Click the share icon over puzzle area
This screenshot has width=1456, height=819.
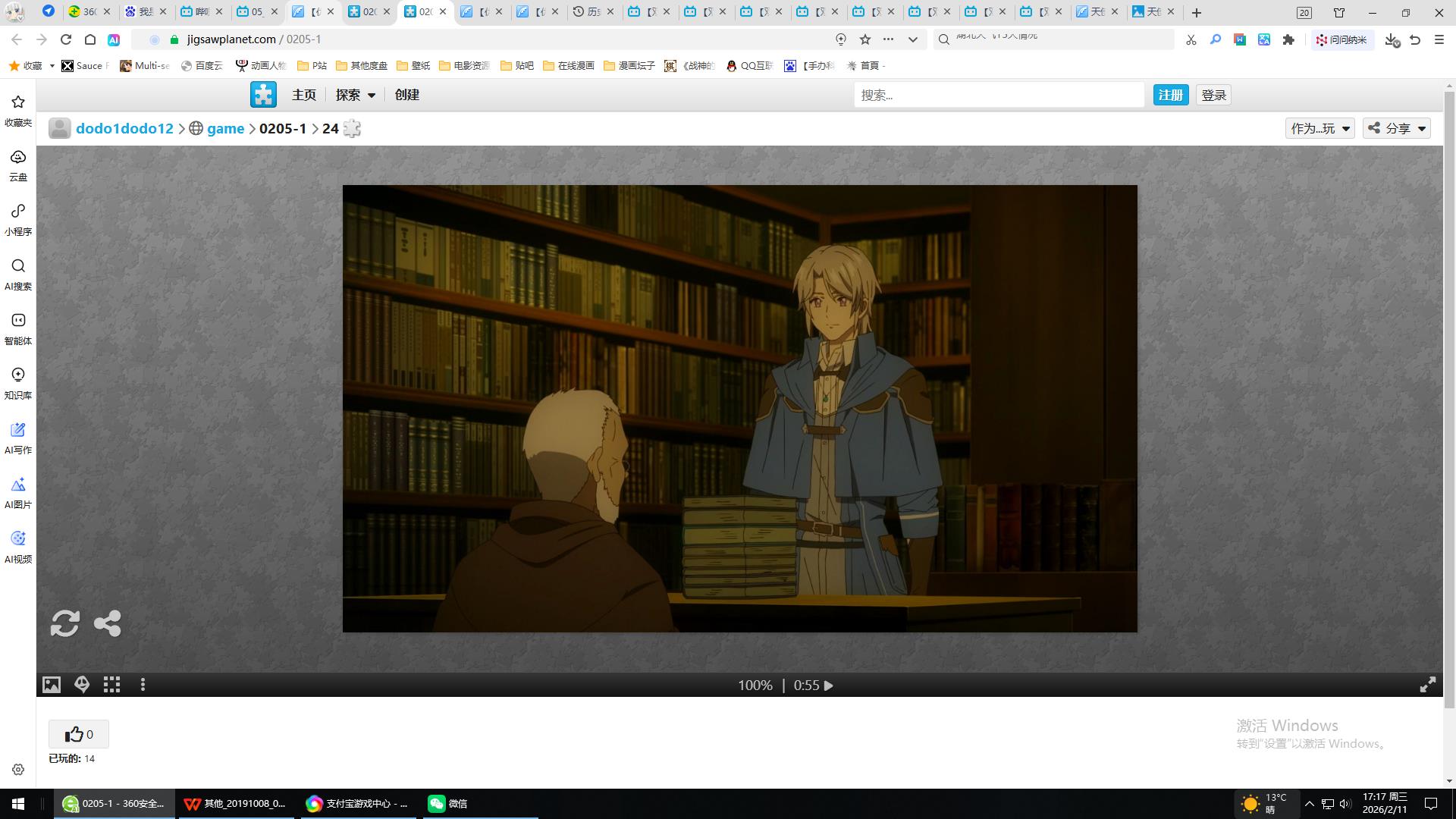coord(107,623)
